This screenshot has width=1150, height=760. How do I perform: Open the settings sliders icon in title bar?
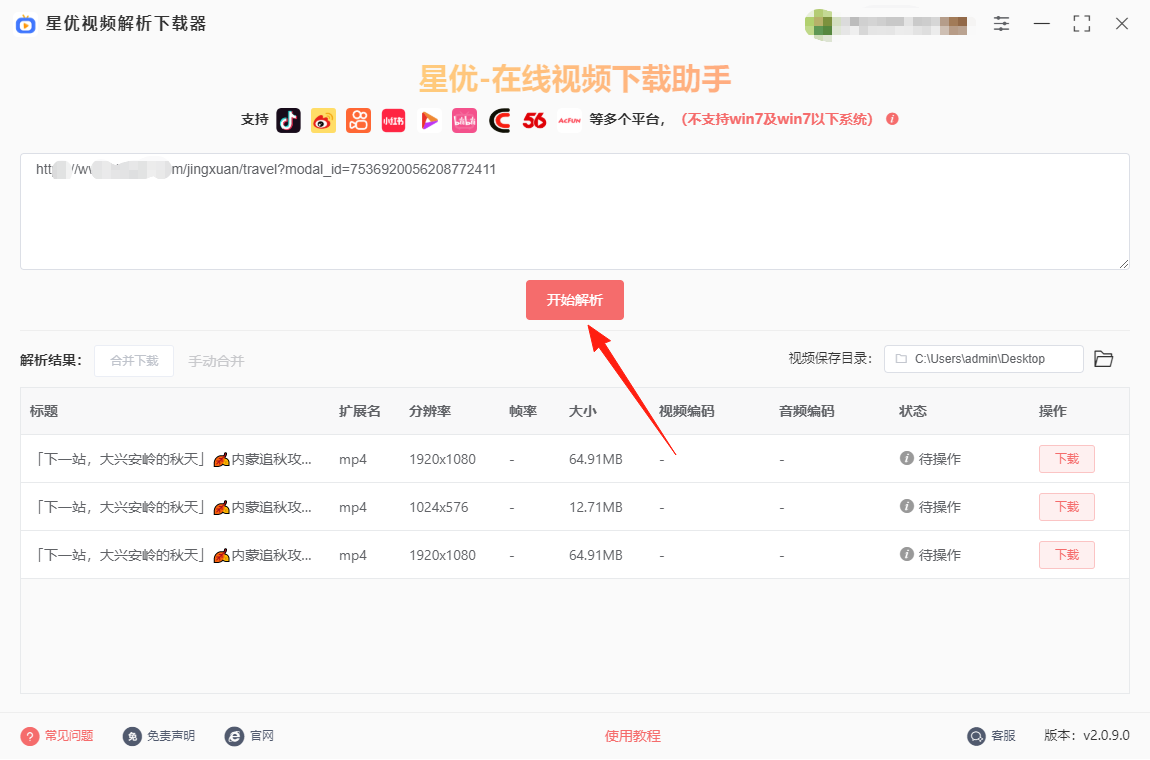(1001, 23)
